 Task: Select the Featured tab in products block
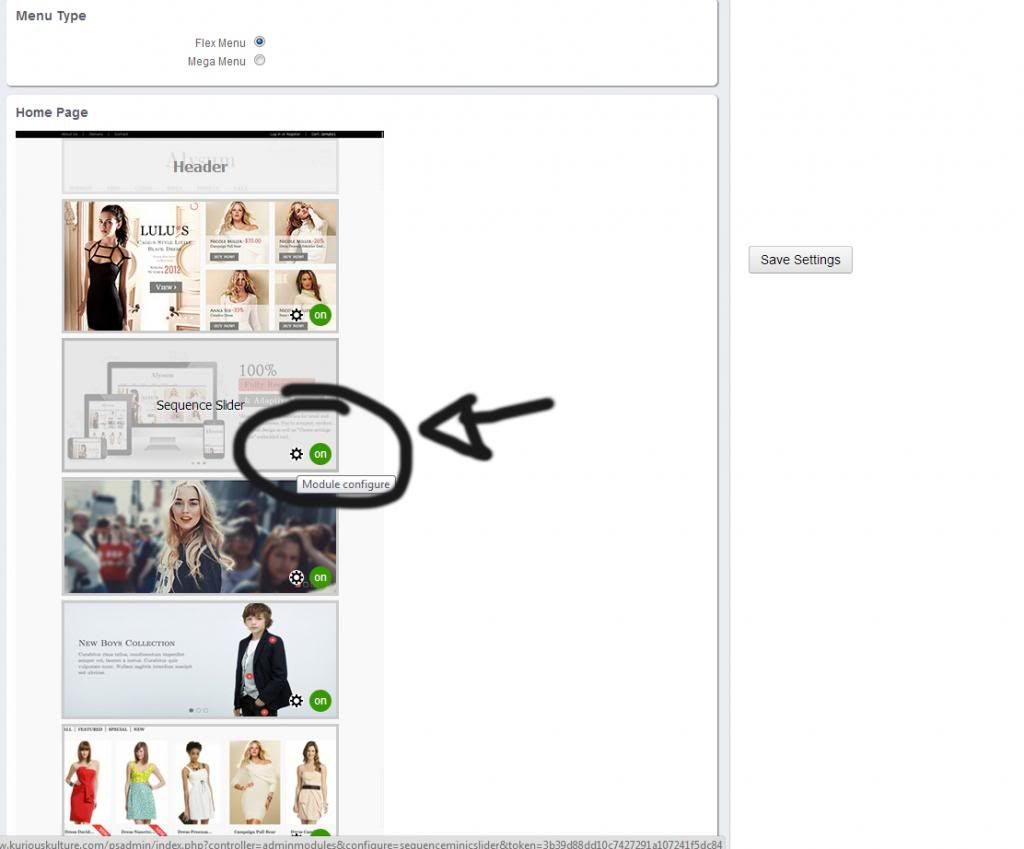pyautogui.click(x=91, y=730)
